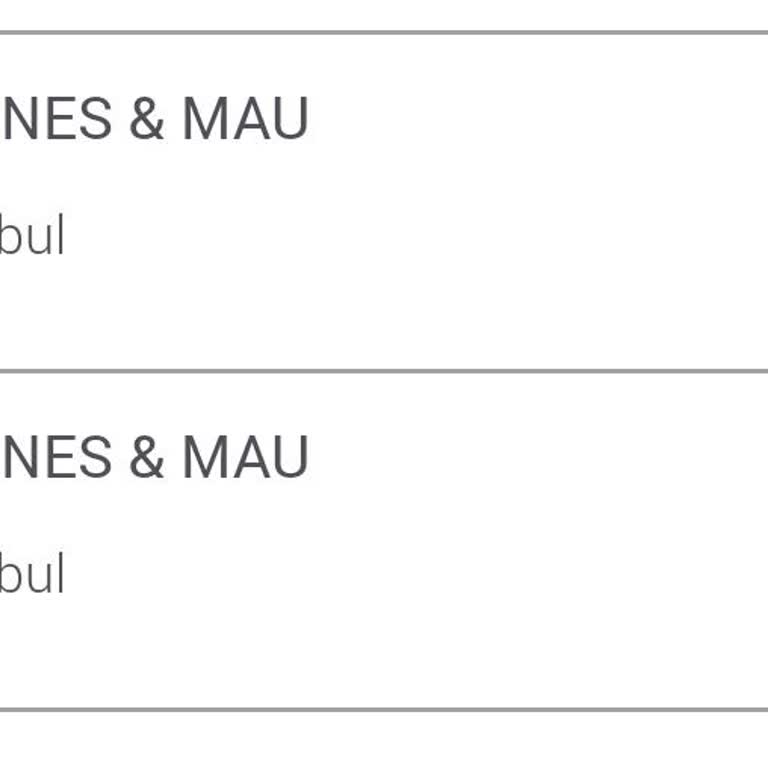The height and width of the screenshot is (768, 768).
Task: Click "bul" text in the first card
Action: coord(32,236)
